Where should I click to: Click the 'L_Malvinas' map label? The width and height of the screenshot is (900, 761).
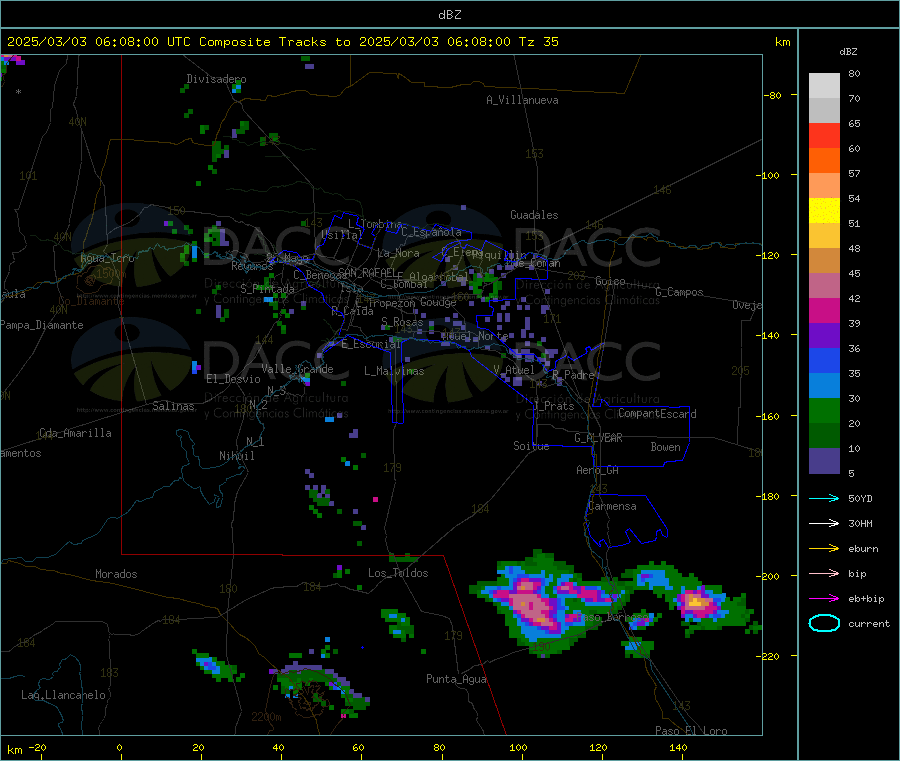pos(394,371)
